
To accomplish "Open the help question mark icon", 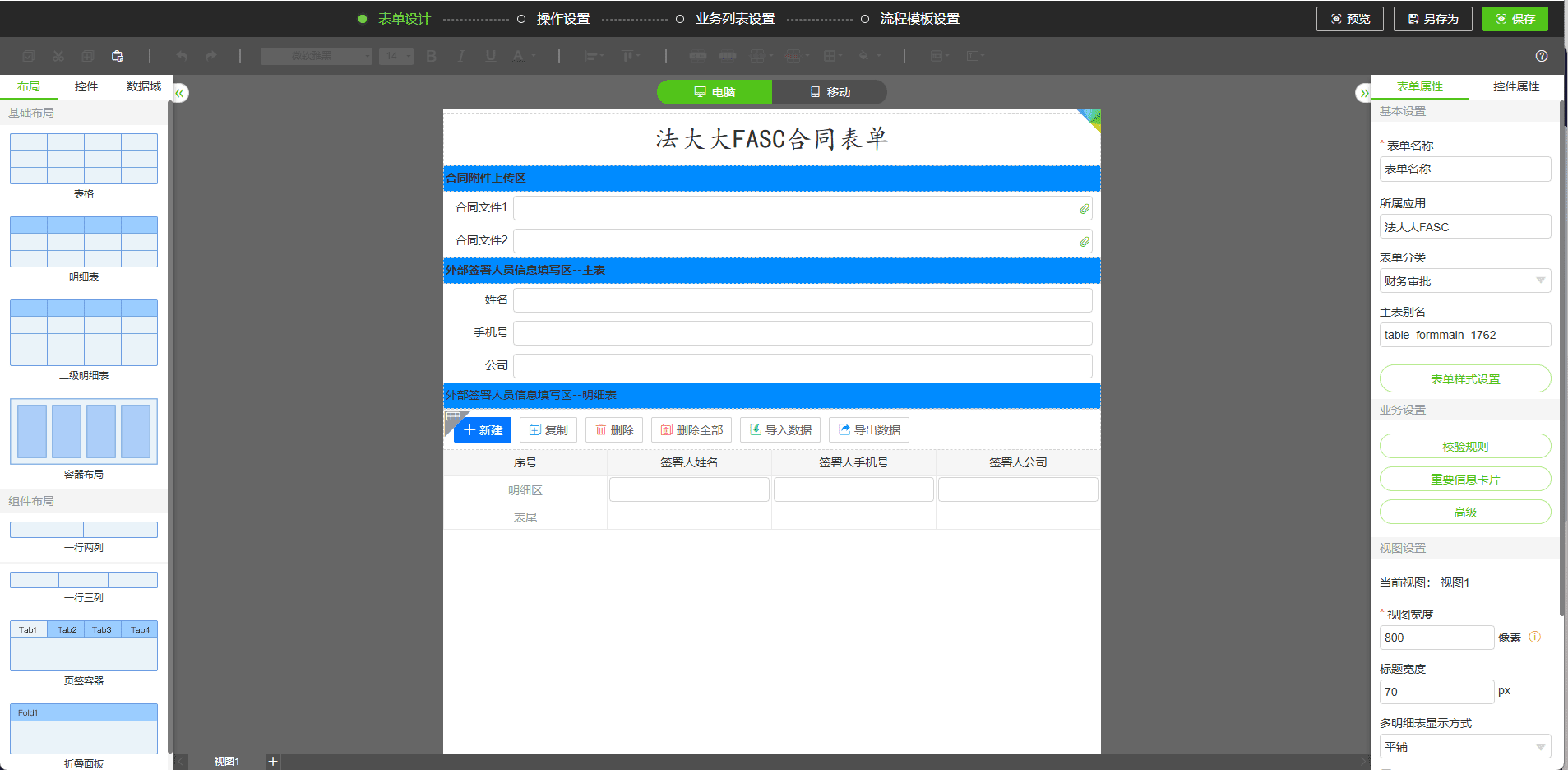I will [x=1542, y=56].
